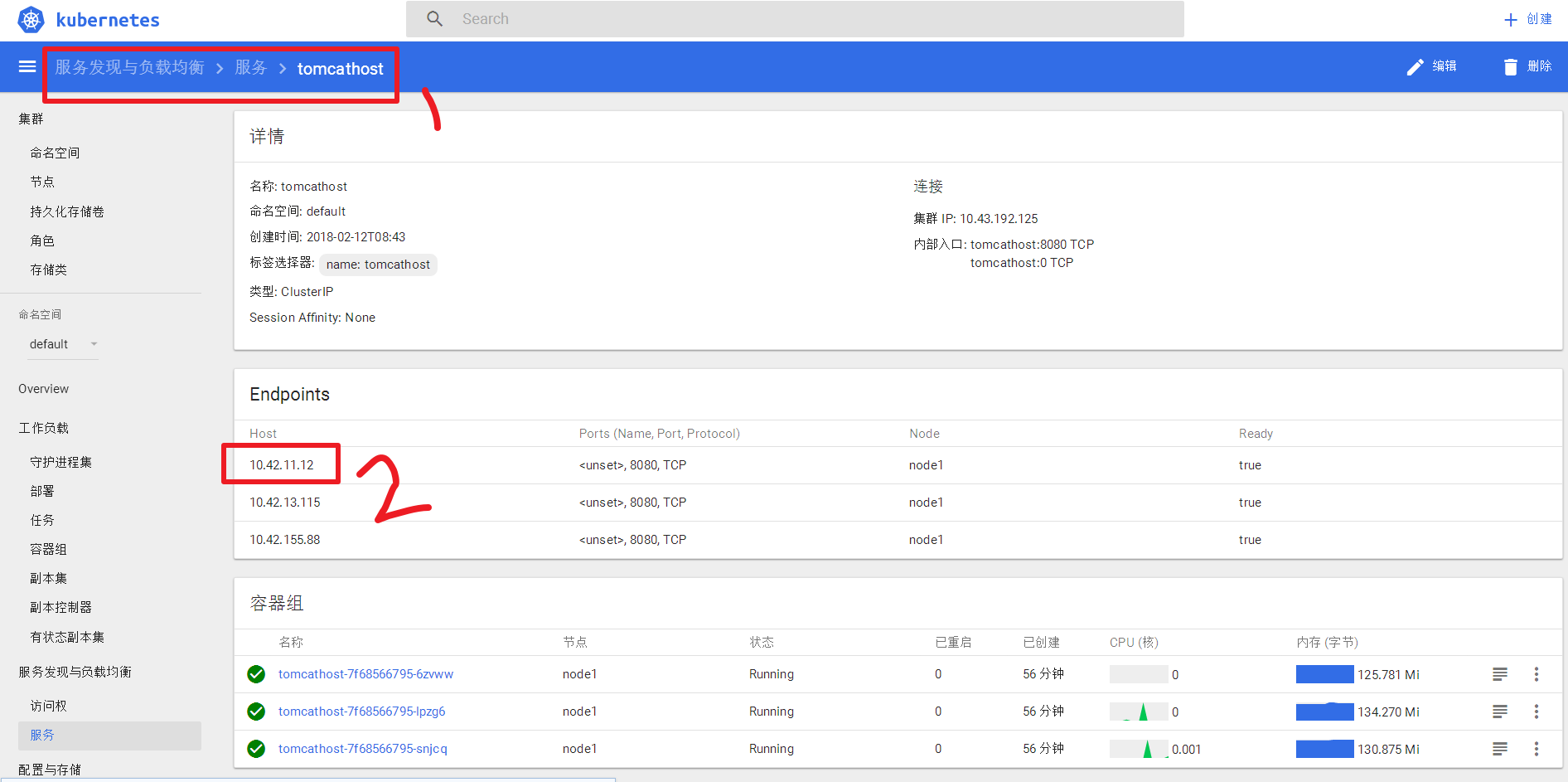Go to 服务 breadcrumb link
This screenshot has height=782, width=1568.
(251, 67)
